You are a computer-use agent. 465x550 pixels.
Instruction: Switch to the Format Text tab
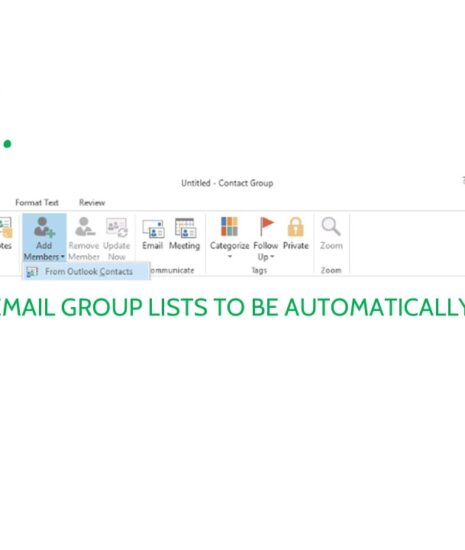coord(37,202)
